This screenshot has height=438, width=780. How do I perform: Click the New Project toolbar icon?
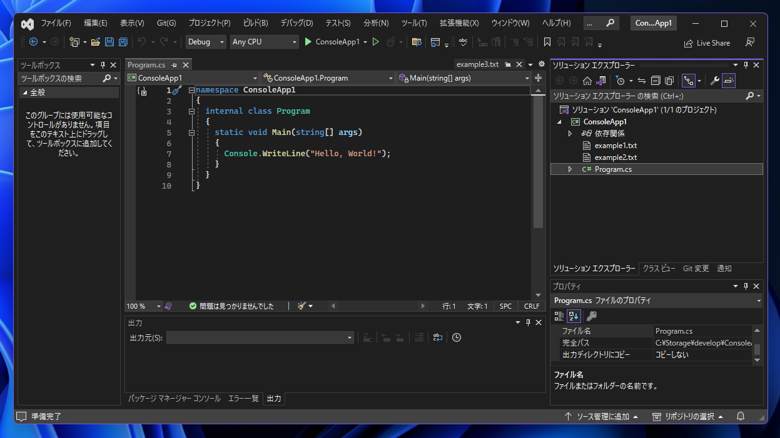[74, 42]
